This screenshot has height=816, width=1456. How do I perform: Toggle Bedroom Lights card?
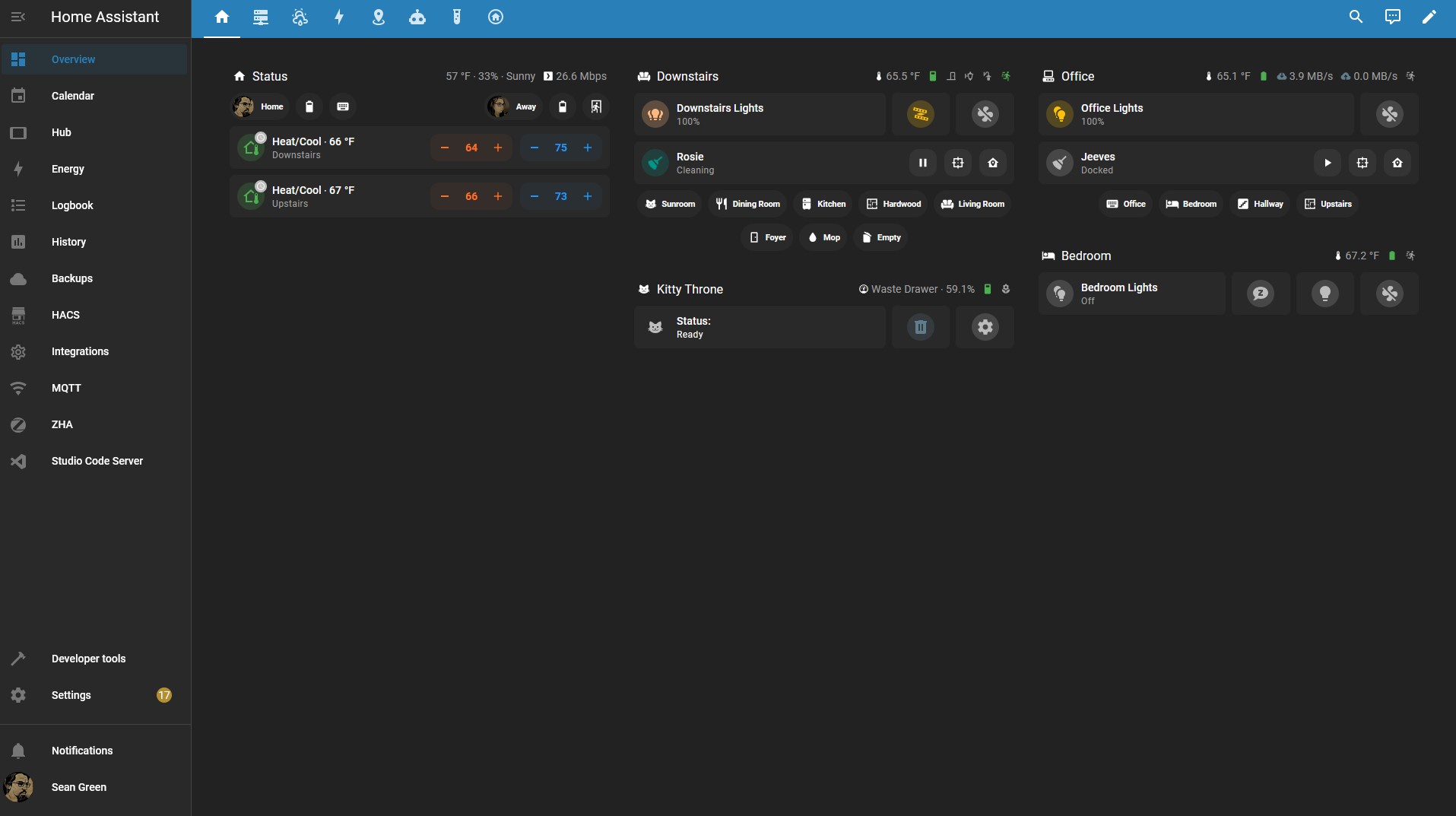[x=1131, y=294]
